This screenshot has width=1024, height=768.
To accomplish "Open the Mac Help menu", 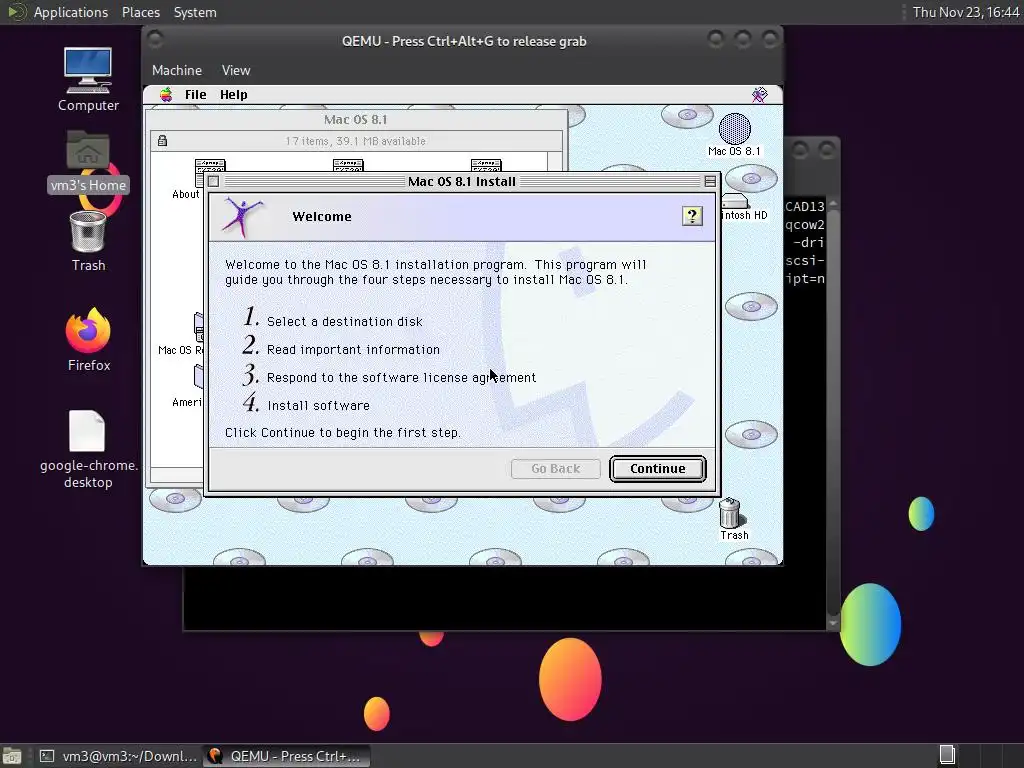I will coord(233,95).
